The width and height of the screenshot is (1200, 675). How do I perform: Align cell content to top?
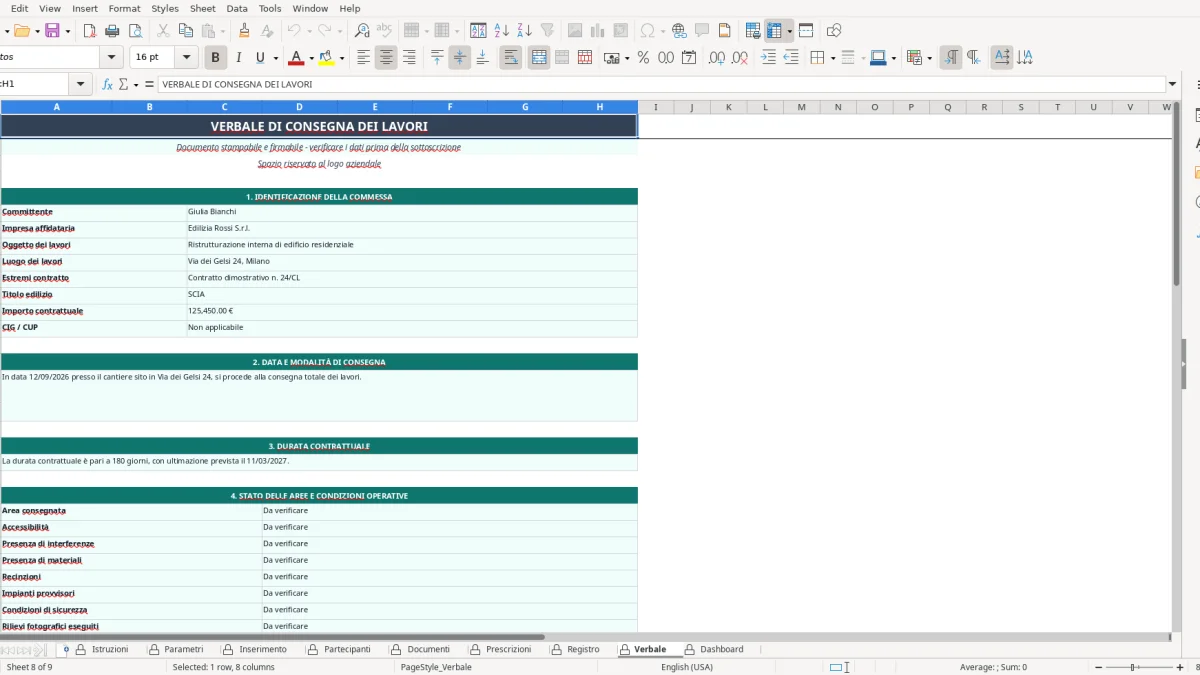coord(437,58)
